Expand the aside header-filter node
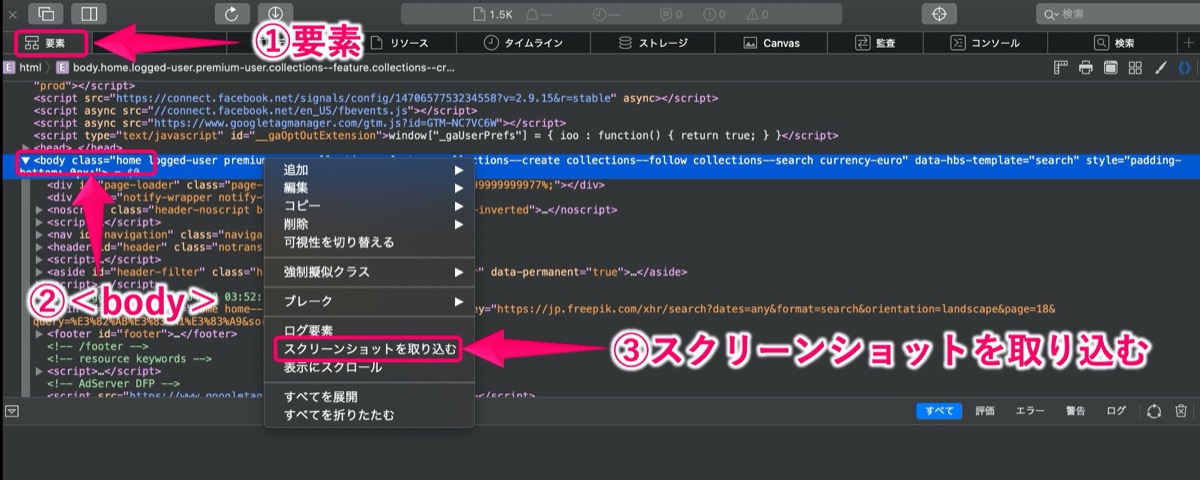Viewport: 1200px width, 480px height. point(39,272)
